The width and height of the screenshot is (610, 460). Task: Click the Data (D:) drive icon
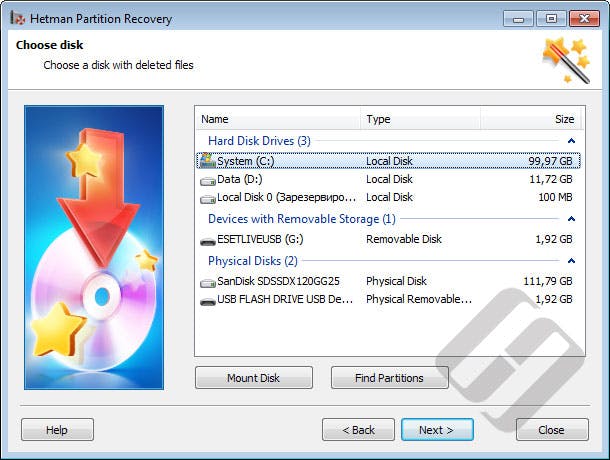coord(208,181)
